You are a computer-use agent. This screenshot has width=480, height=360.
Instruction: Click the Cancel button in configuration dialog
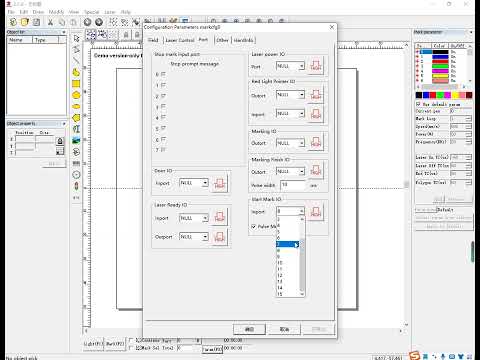pyautogui.click(x=284, y=329)
